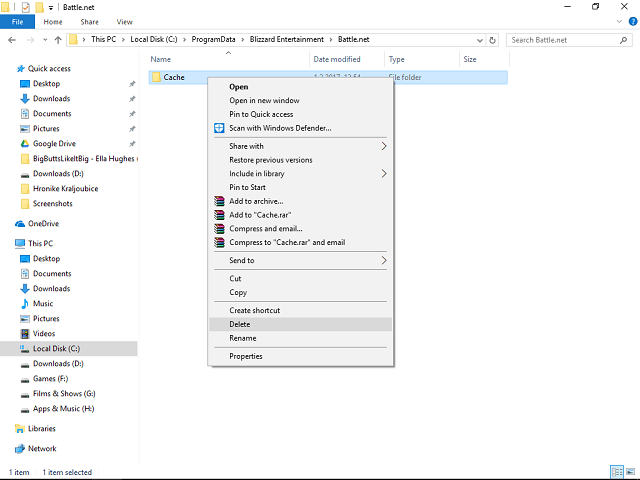Click the Up one level arrow
640x480 pixels.
tap(58, 40)
